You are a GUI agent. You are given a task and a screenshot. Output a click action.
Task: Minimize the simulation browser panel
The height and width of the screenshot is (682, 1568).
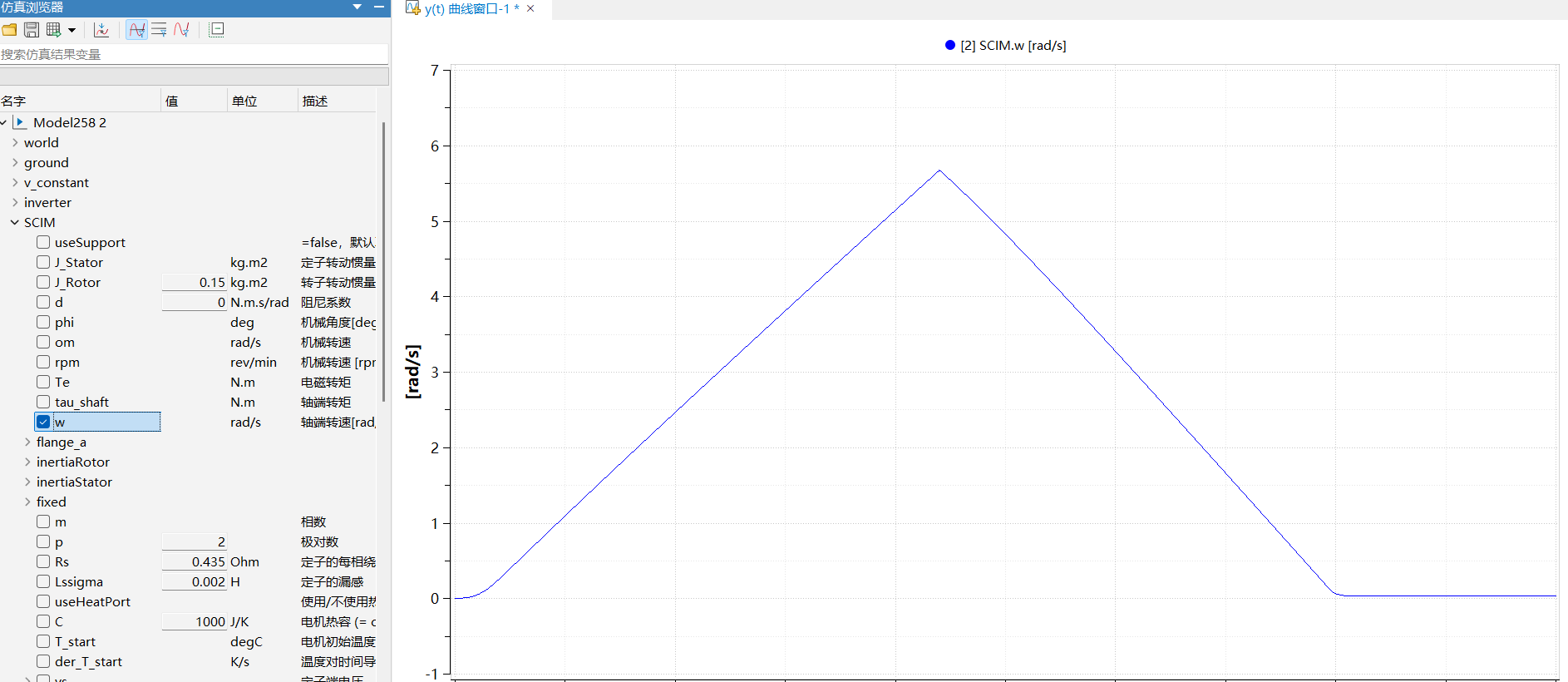(x=379, y=7)
